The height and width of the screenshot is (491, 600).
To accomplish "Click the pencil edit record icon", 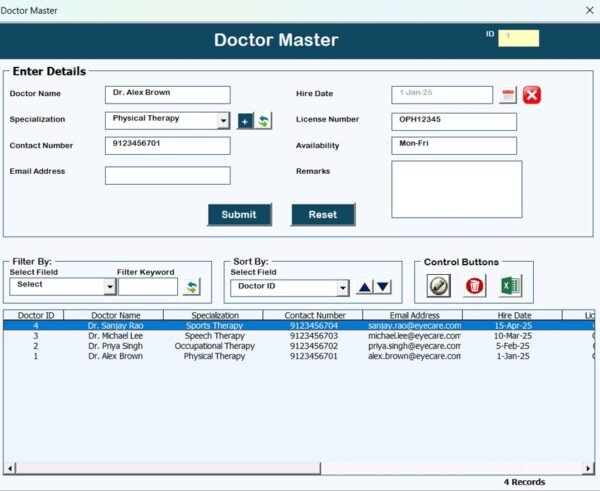I will (439, 285).
